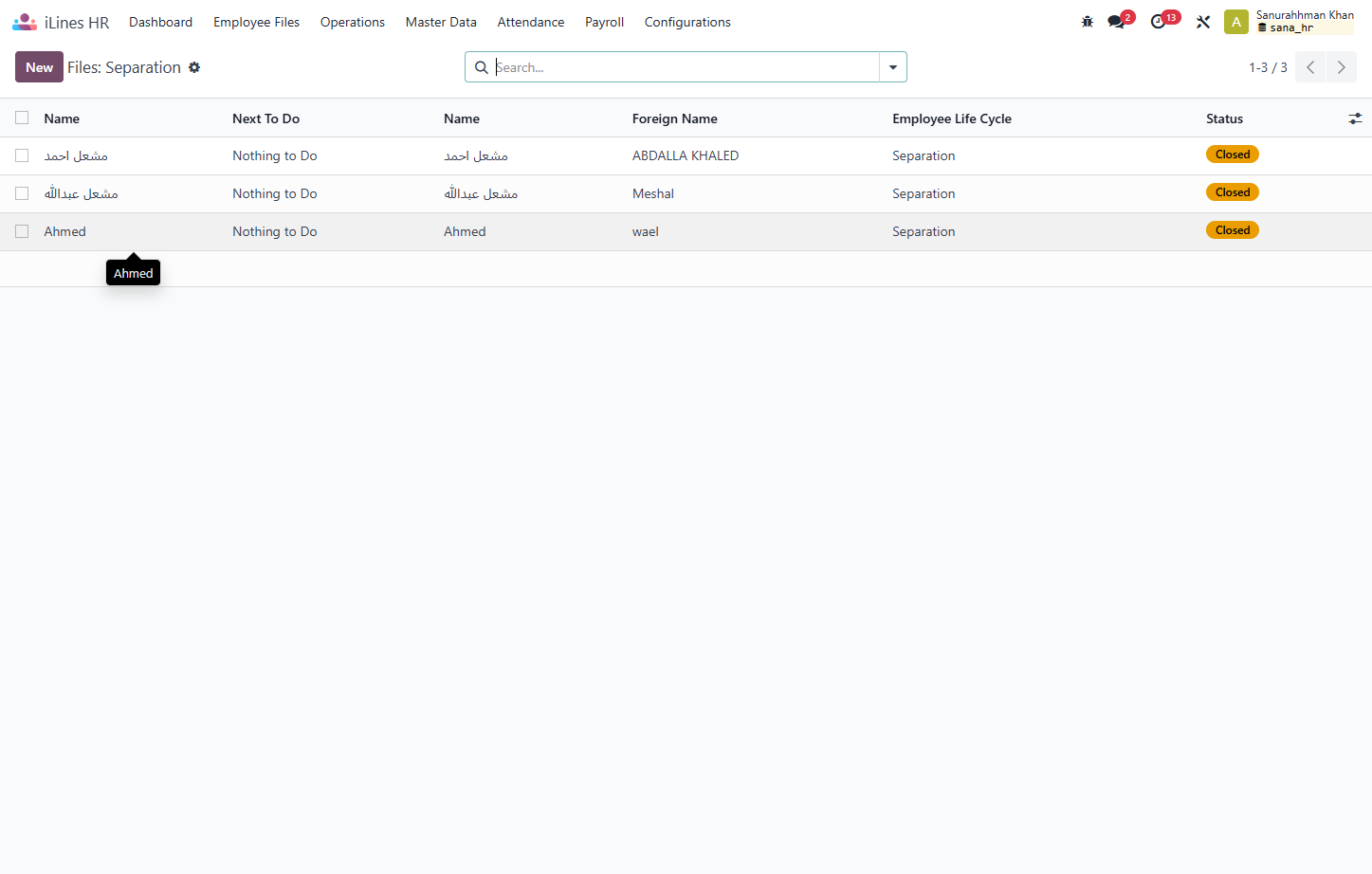Open the optional columns adjust icon
Image resolution: width=1372 pixels, height=874 pixels.
pos(1355,118)
